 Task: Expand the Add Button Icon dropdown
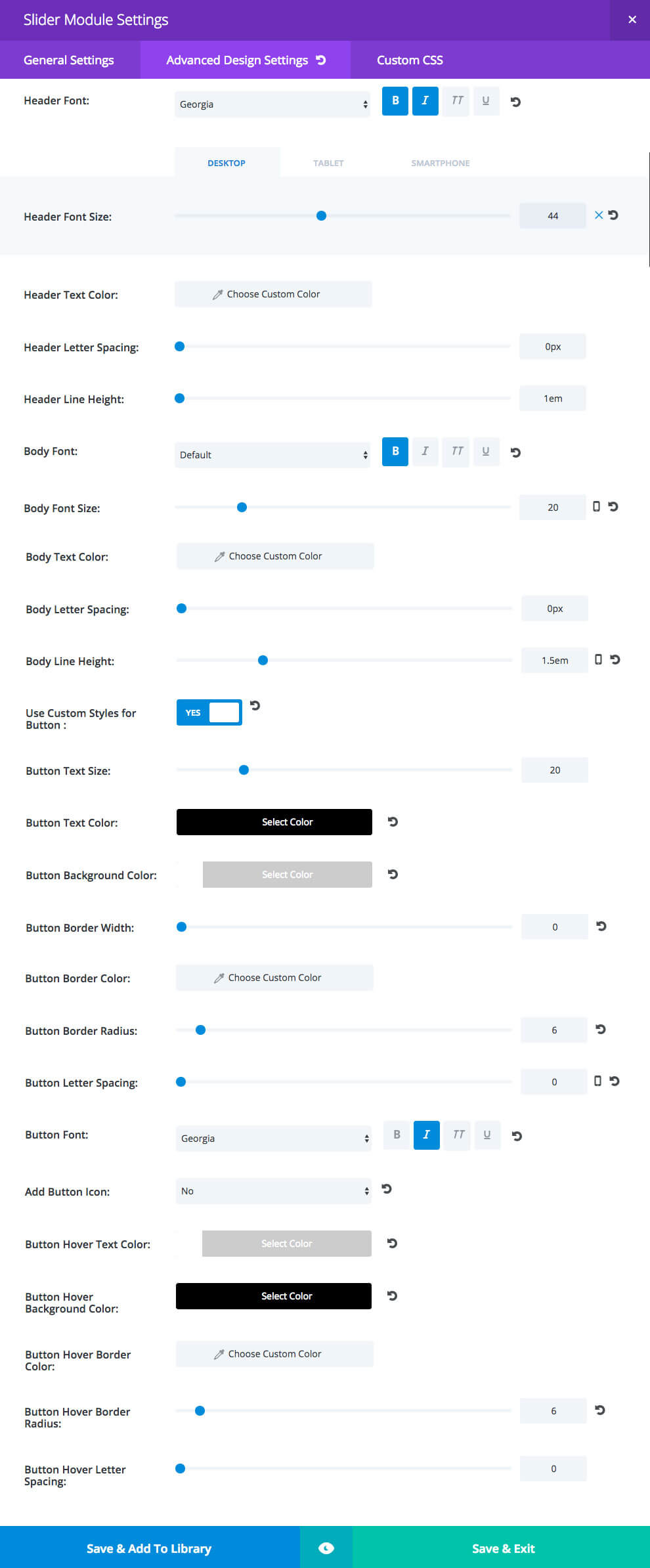(273, 1191)
